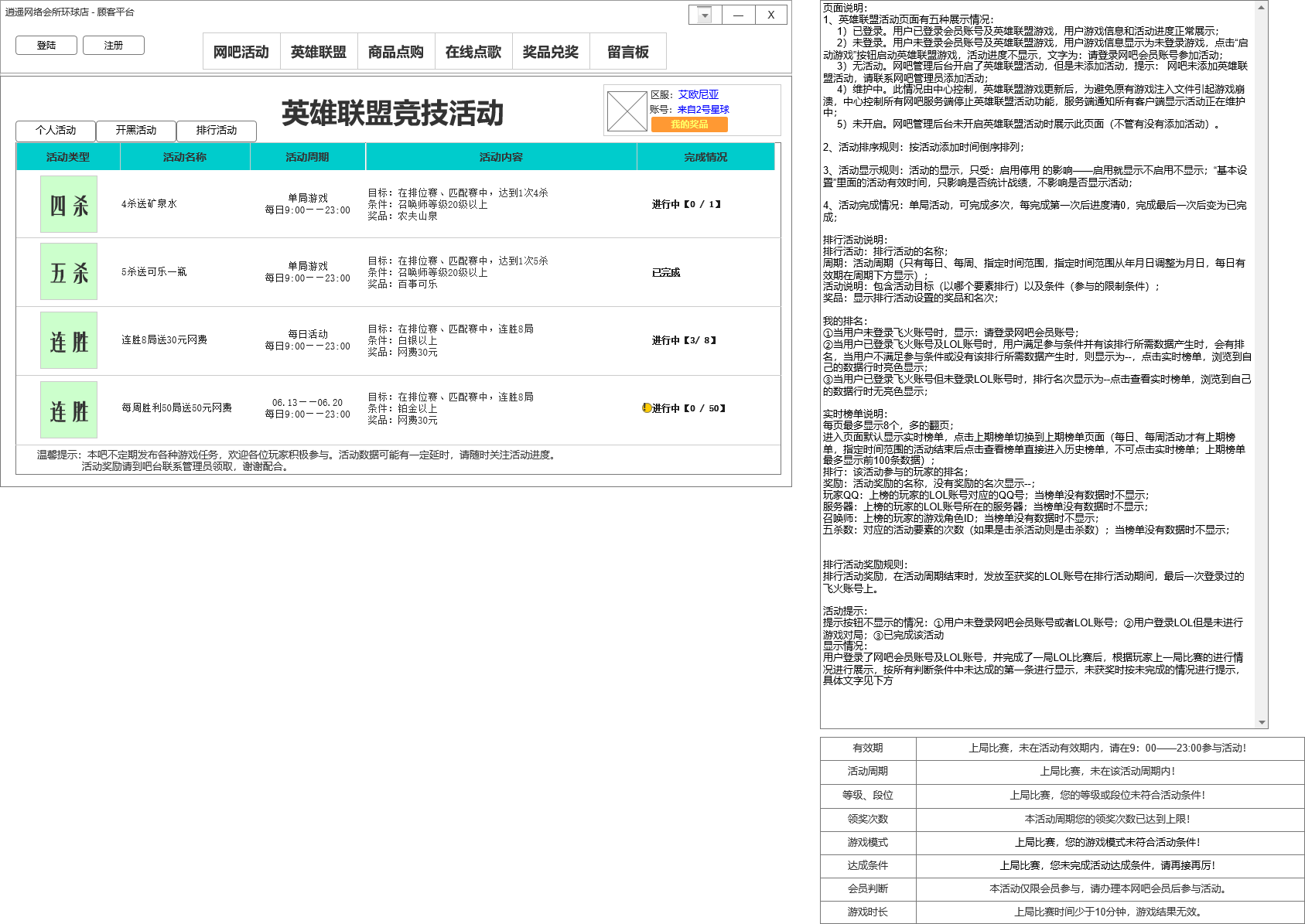
Task: Open the 英雄联盟 tab
Action: [319, 52]
